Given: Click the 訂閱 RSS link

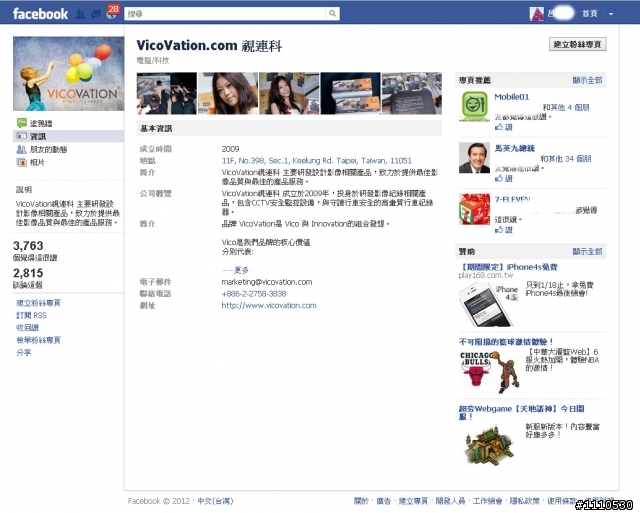Looking at the screenshot, I should tap(31, 315).
